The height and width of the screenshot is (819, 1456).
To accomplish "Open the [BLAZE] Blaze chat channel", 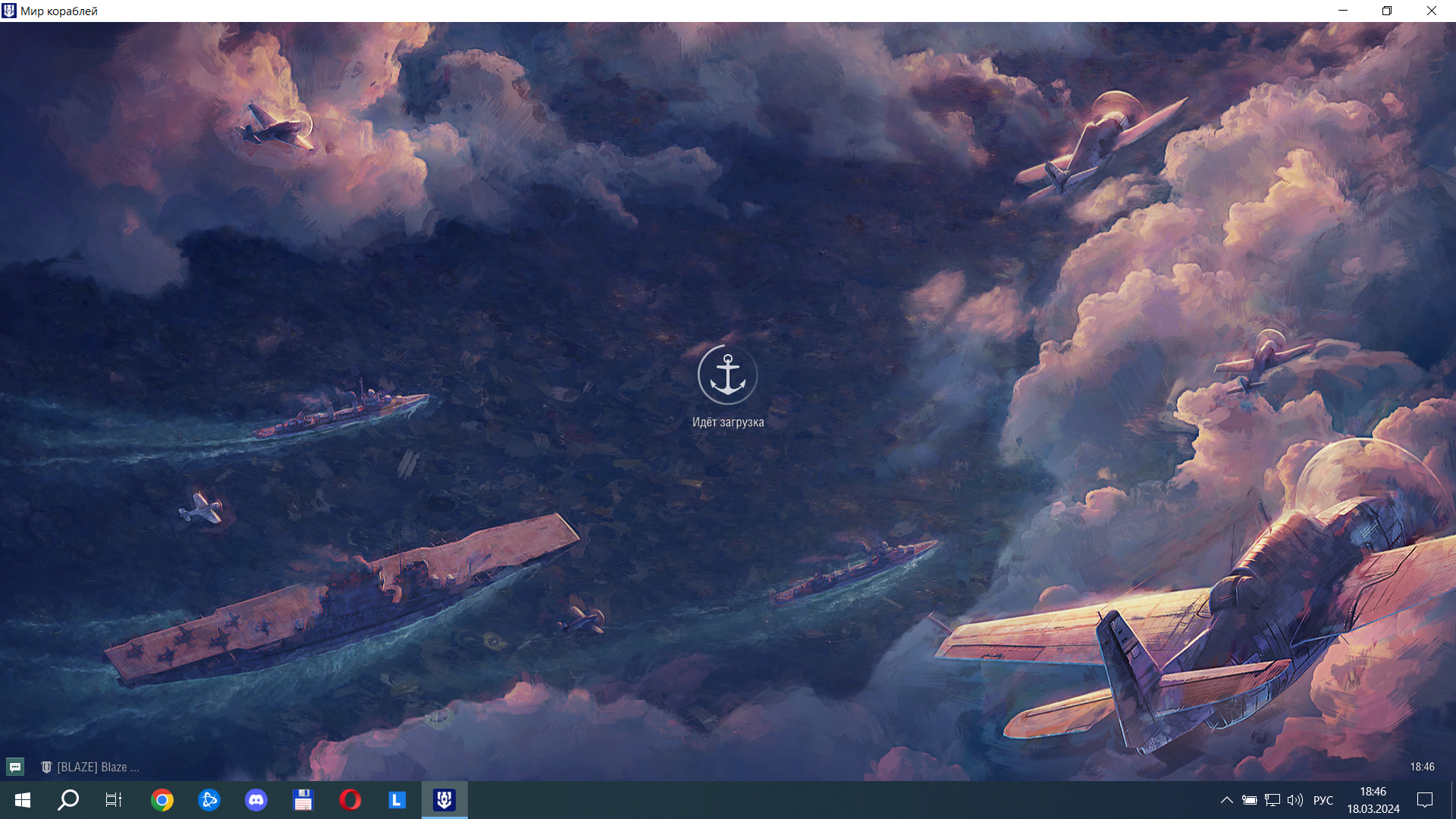I will pyautogui.click(x=90, y=767).
